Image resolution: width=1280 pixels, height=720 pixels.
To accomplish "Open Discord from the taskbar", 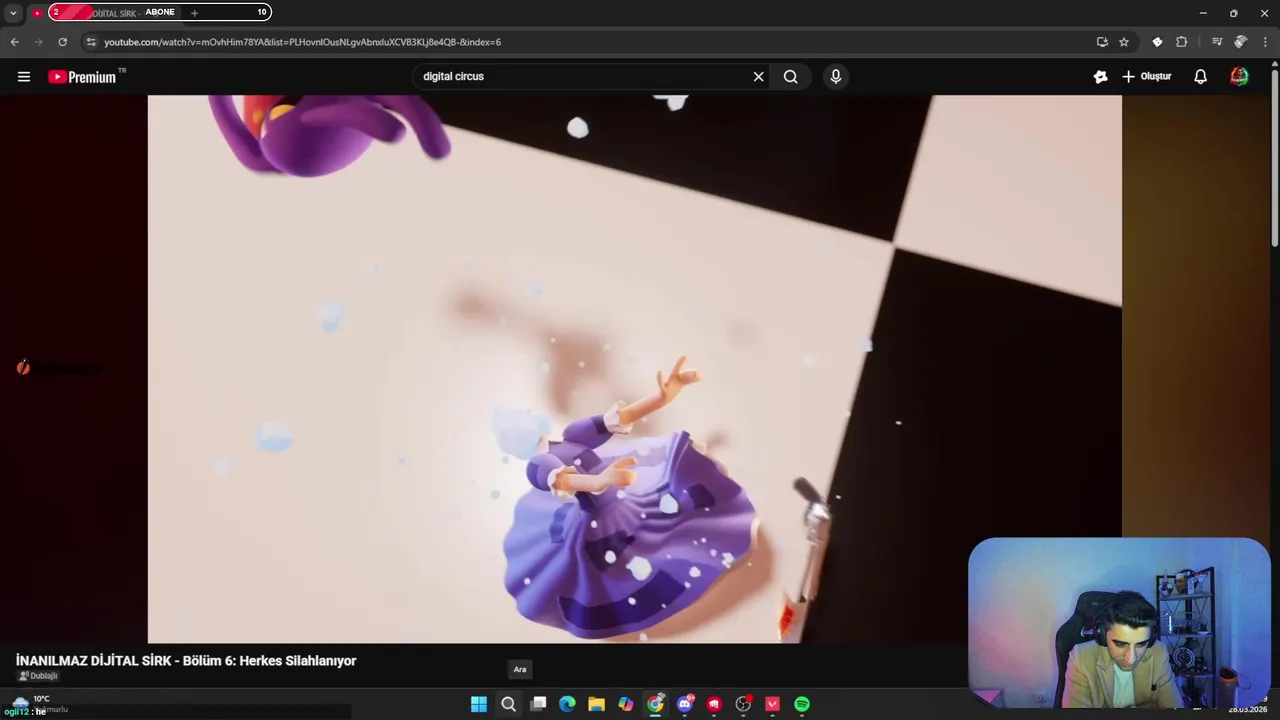I will [685, 704].
